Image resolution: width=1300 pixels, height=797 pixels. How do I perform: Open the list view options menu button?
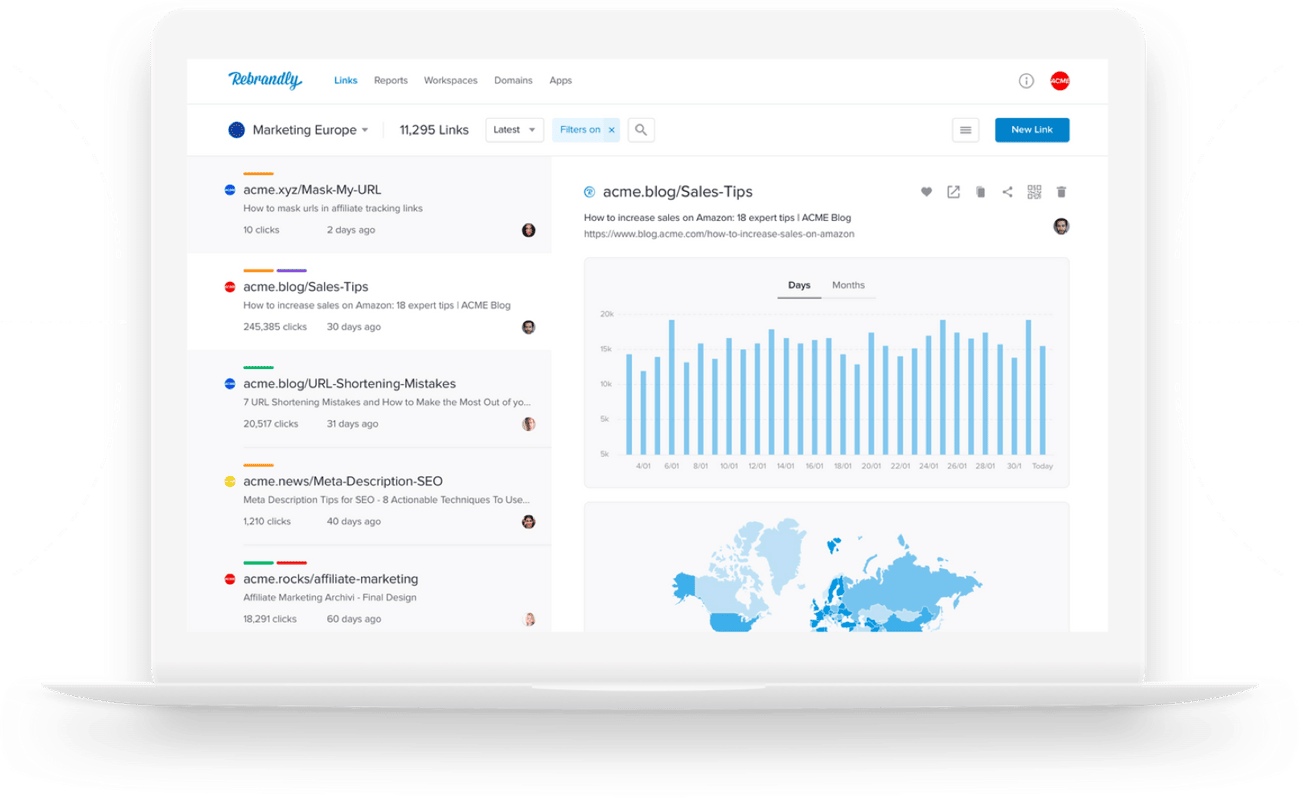(965, 130)
